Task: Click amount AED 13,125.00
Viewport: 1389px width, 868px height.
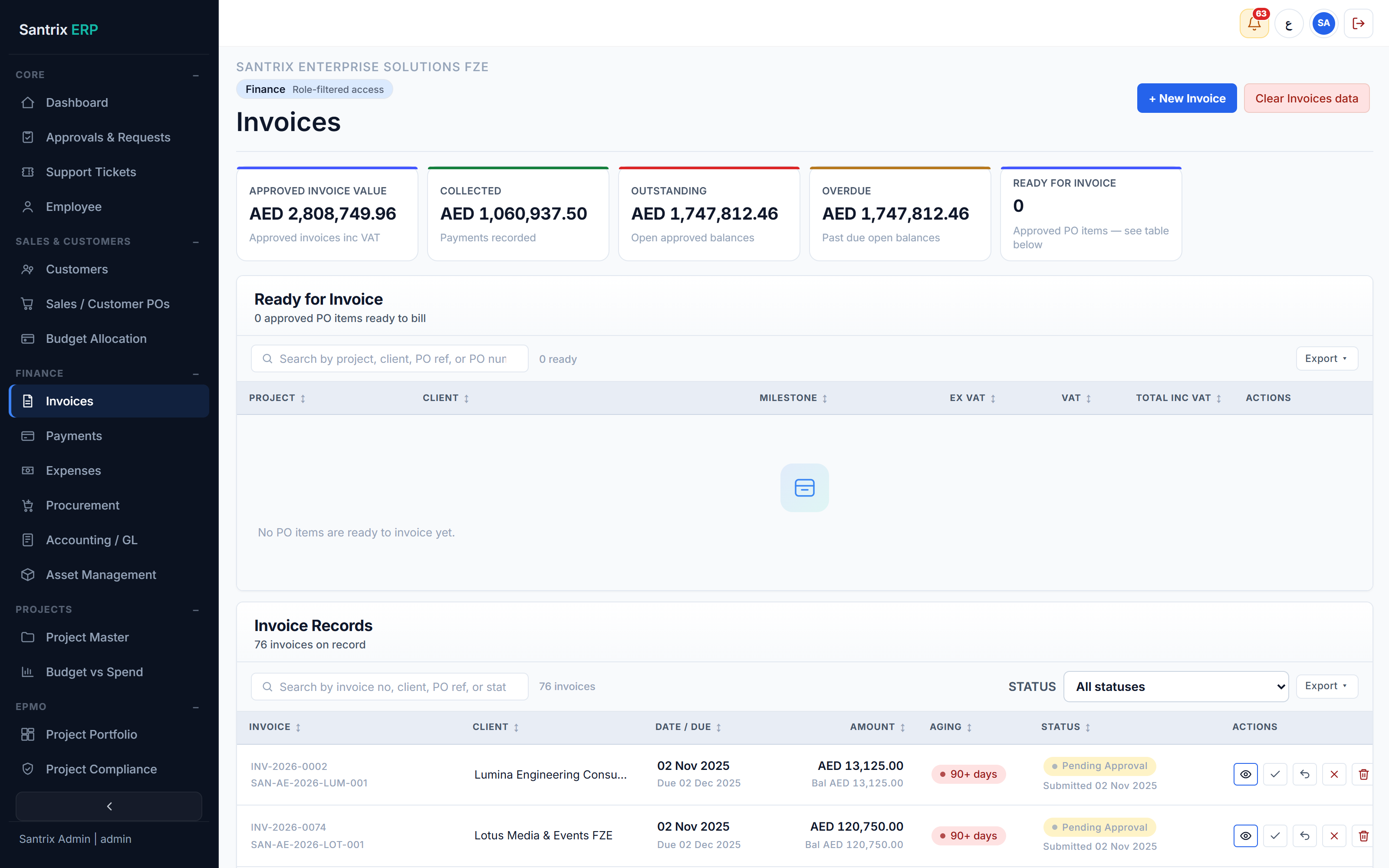Action: tap(860, 766)
